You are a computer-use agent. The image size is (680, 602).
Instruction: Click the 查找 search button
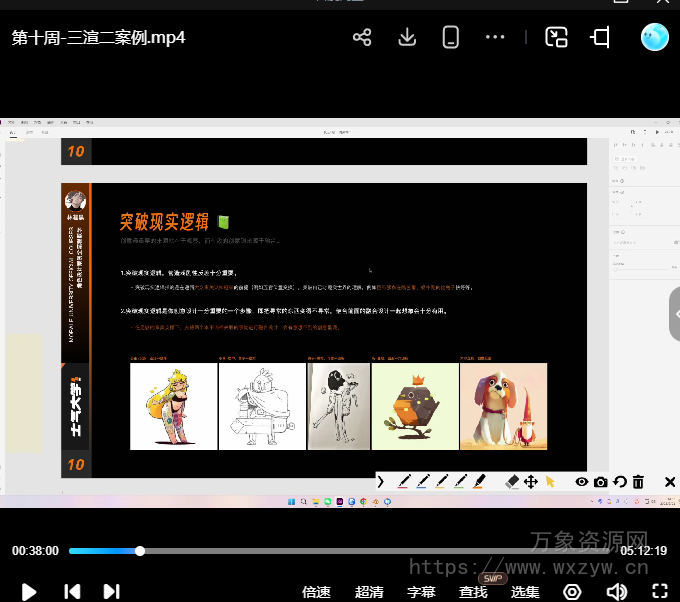(x=473, y=591)
